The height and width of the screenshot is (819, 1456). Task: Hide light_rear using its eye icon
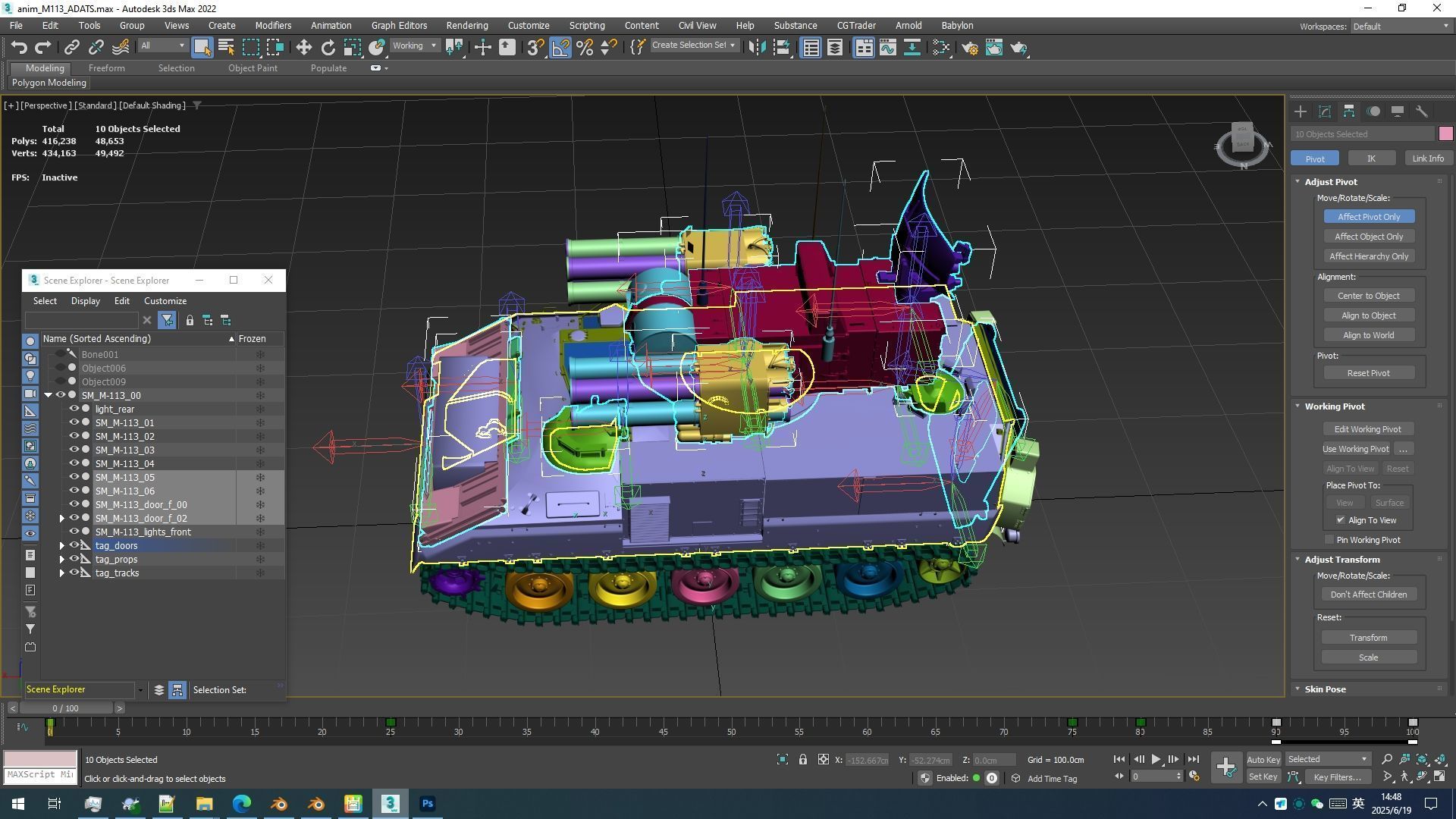tap(74, 409)
